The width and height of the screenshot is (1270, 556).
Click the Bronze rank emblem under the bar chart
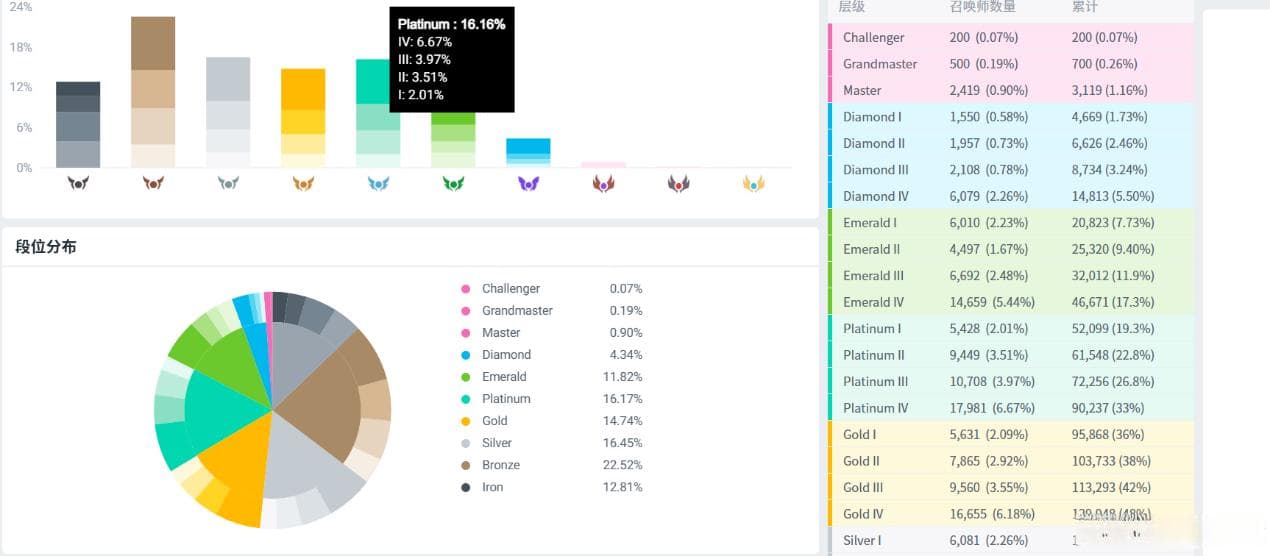(153, 183)
